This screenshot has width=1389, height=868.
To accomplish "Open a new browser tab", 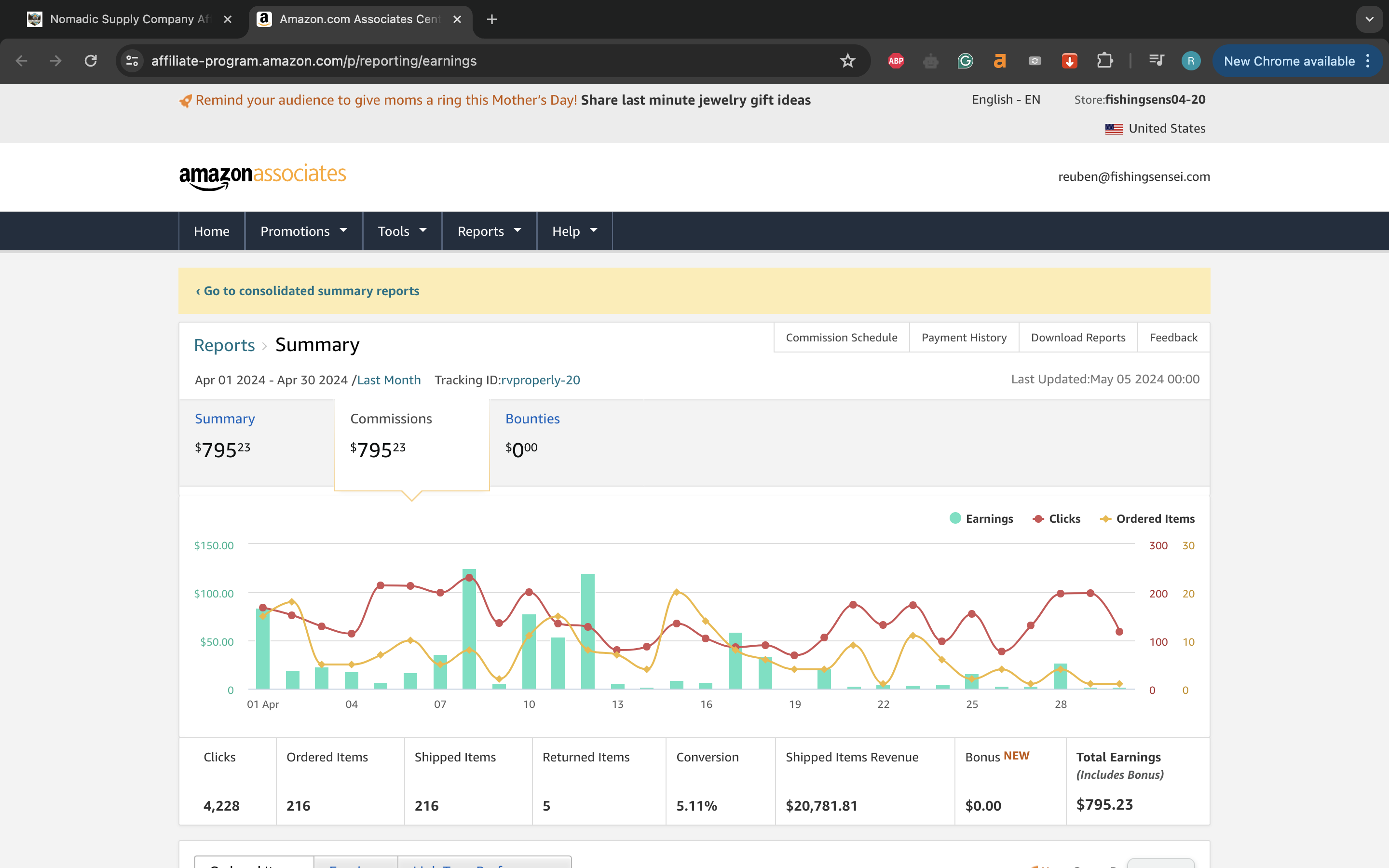I will click(492, 19).
